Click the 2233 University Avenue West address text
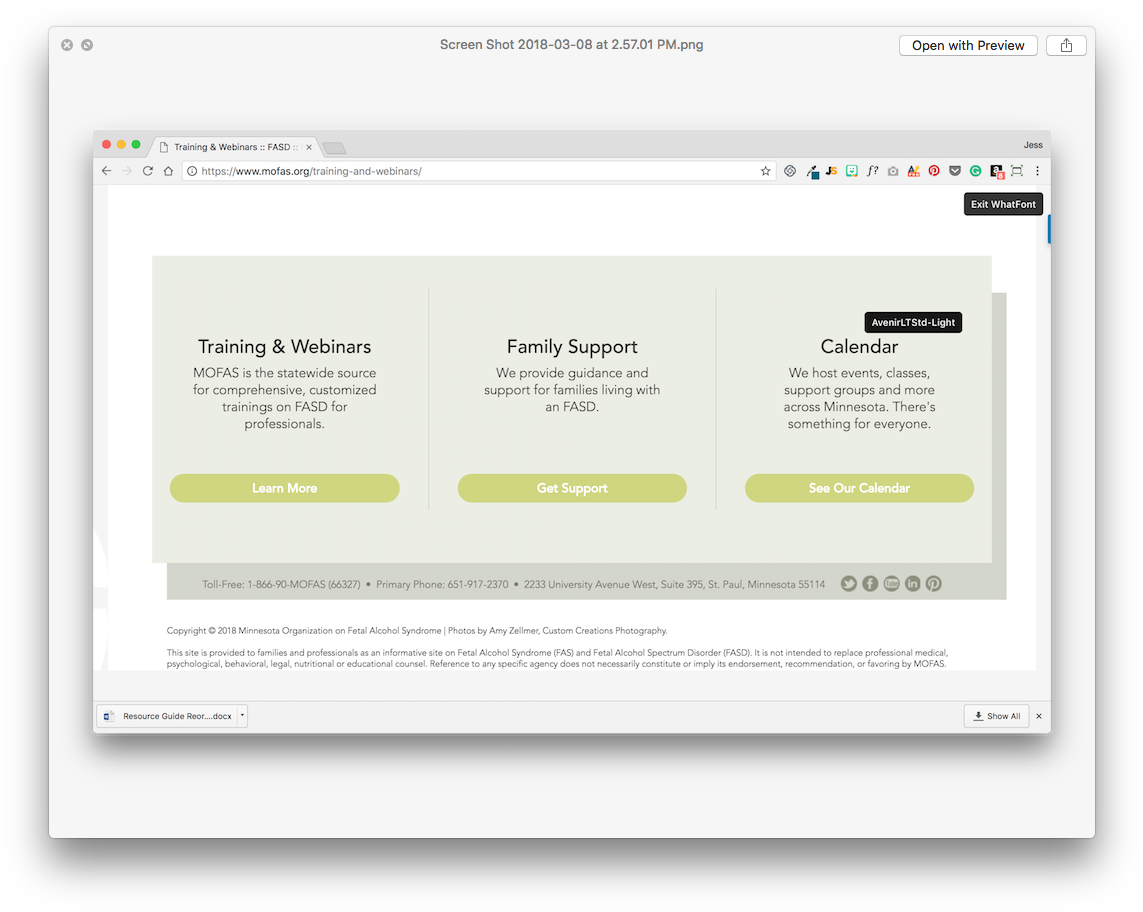 (x=674, y=584)
